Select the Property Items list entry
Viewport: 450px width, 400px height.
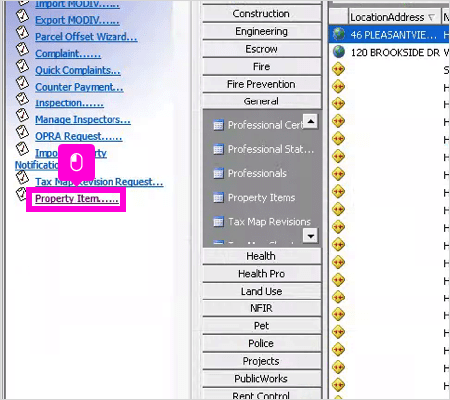[x=261, y=198]
